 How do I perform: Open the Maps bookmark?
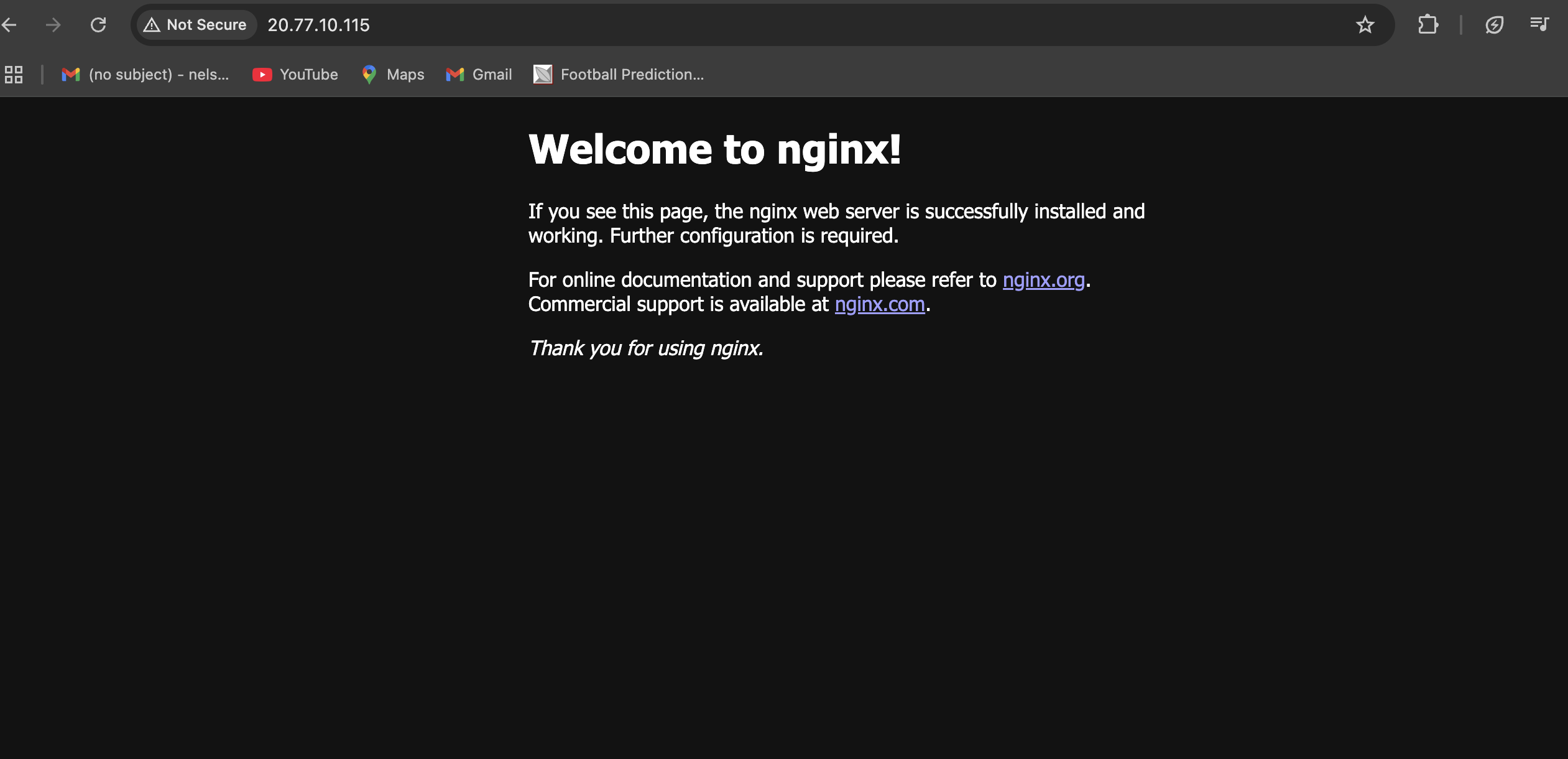click(x=393, y=75)
